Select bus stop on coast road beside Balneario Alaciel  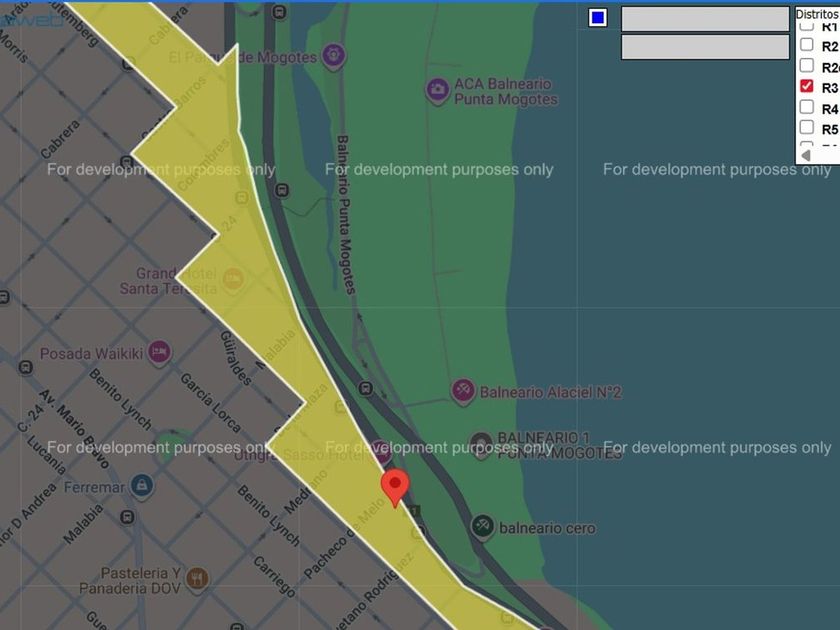pos(365,389)
